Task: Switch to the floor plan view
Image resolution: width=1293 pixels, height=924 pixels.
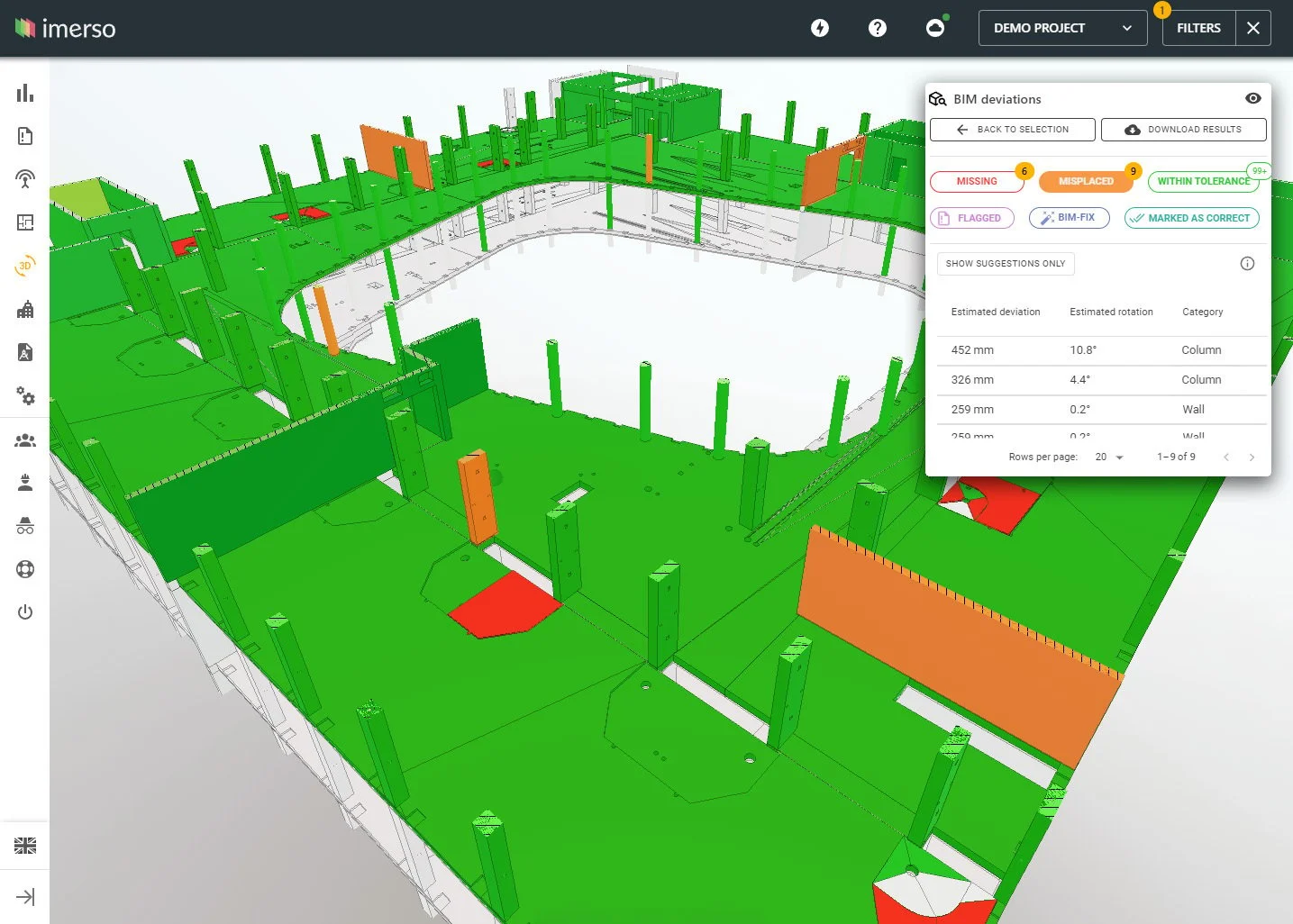Action: click(24, 222)
